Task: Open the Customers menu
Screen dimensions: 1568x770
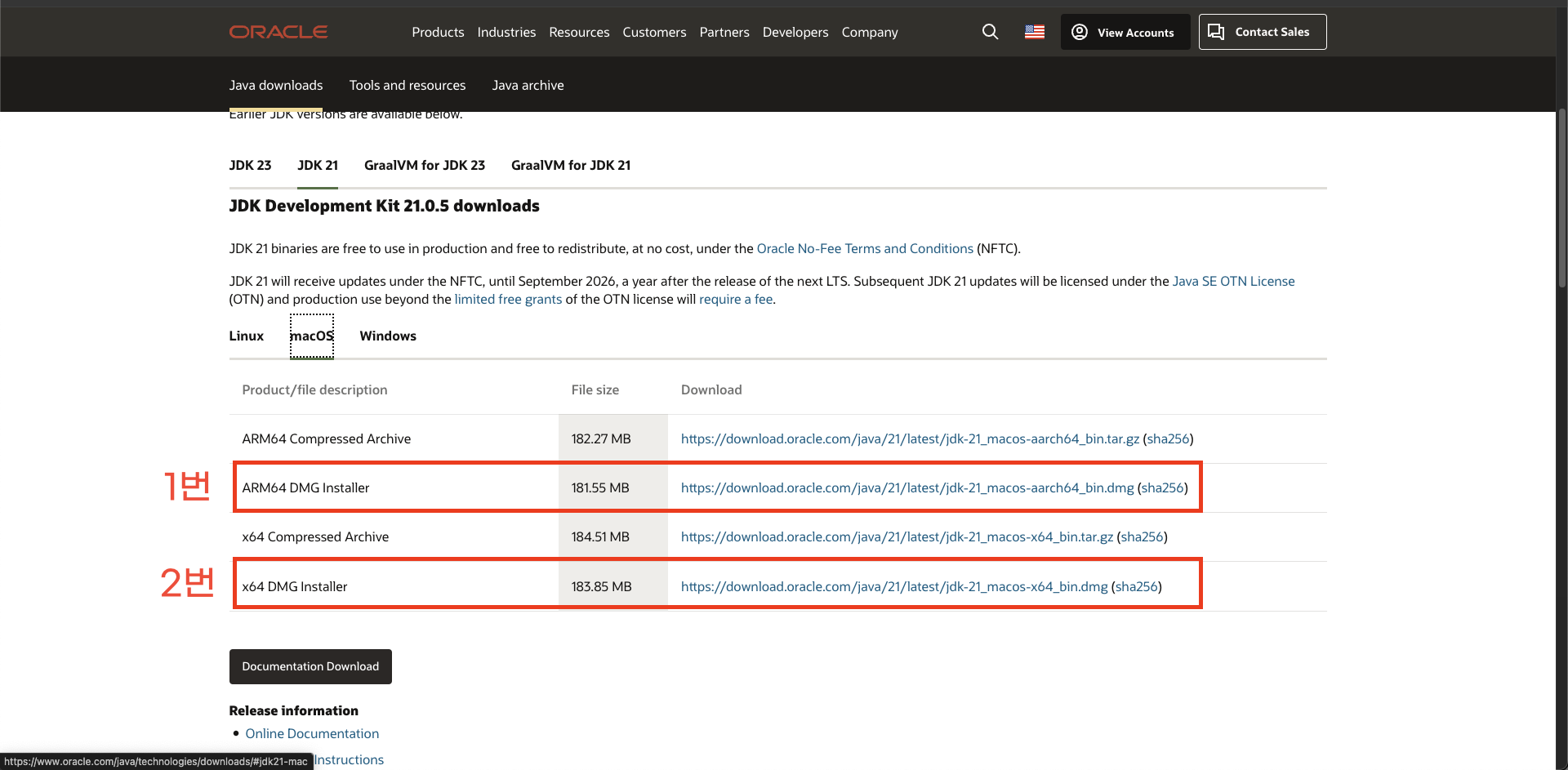Action: coord(654,32)
